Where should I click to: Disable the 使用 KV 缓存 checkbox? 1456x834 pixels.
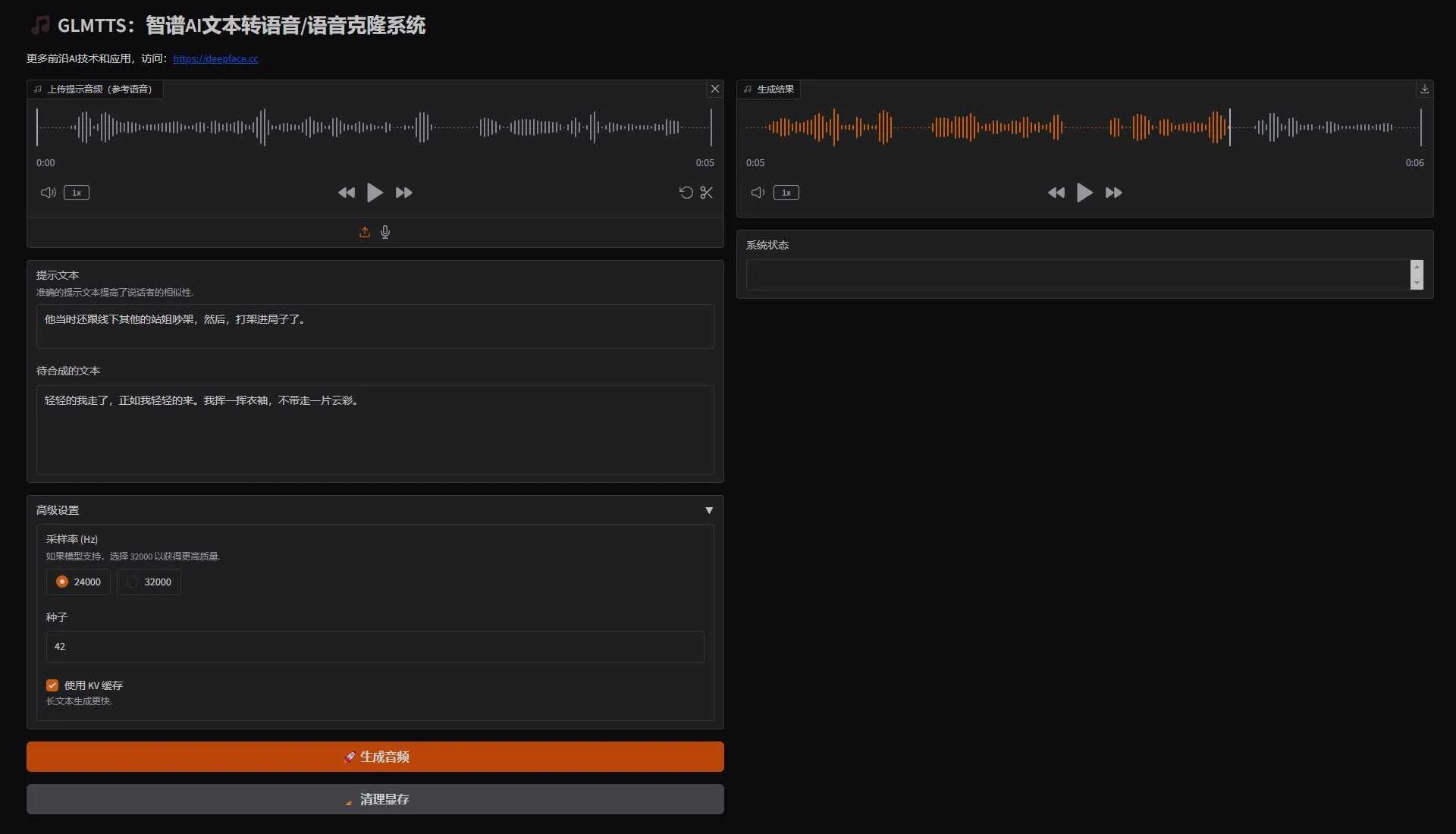(x=52, y=685)
